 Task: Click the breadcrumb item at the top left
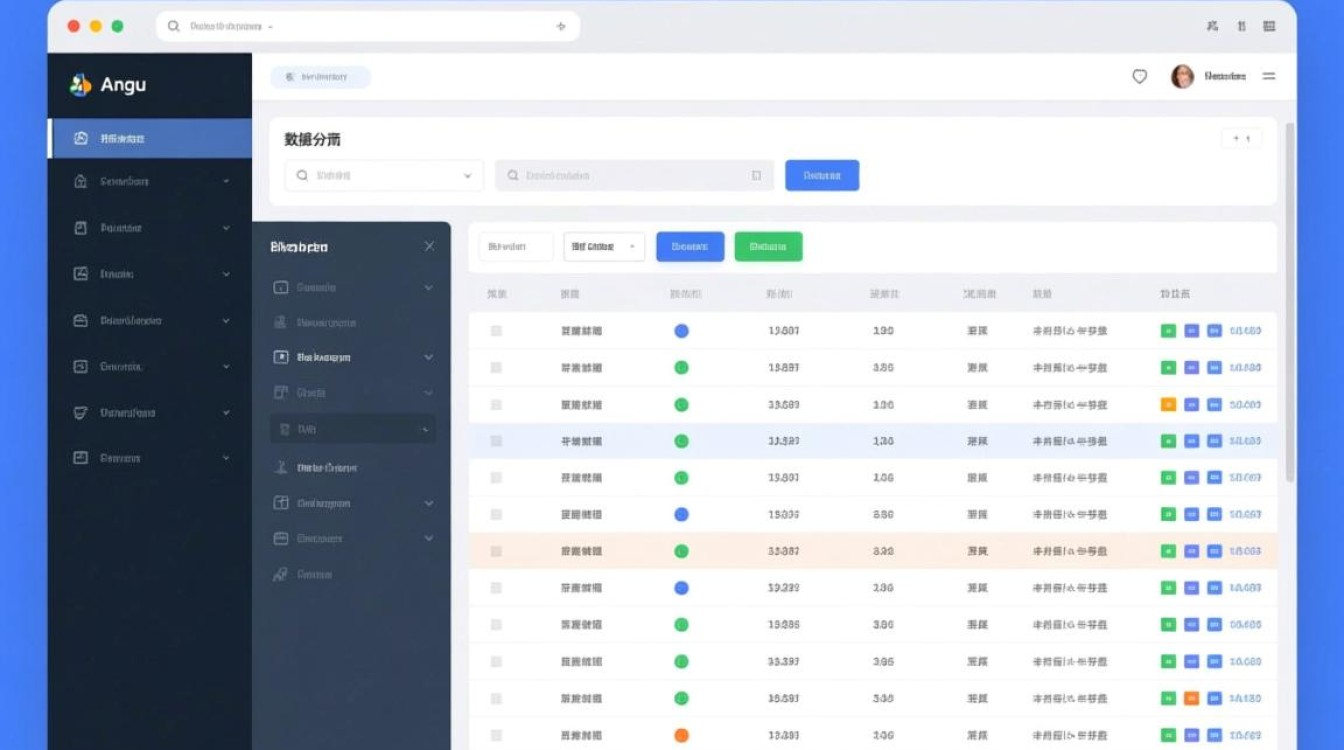pos(320,76)
